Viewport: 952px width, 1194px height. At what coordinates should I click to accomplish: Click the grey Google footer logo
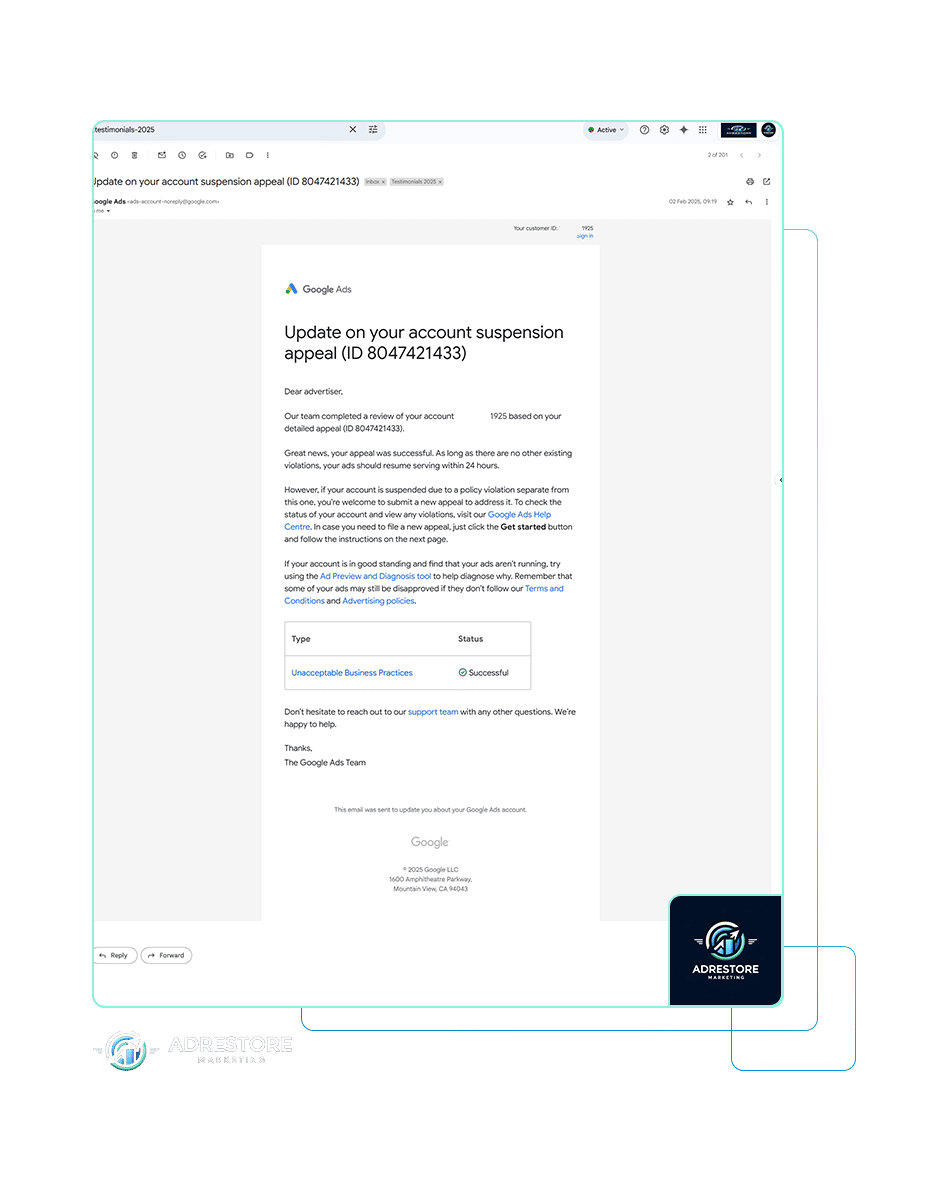pyautogui.click(x=430, y=842)
